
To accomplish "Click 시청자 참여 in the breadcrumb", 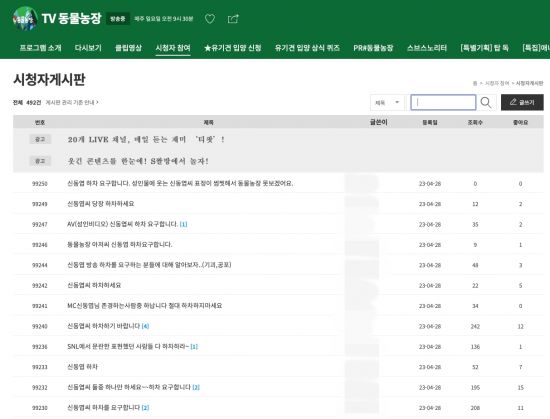I will [x=497, y=83].
